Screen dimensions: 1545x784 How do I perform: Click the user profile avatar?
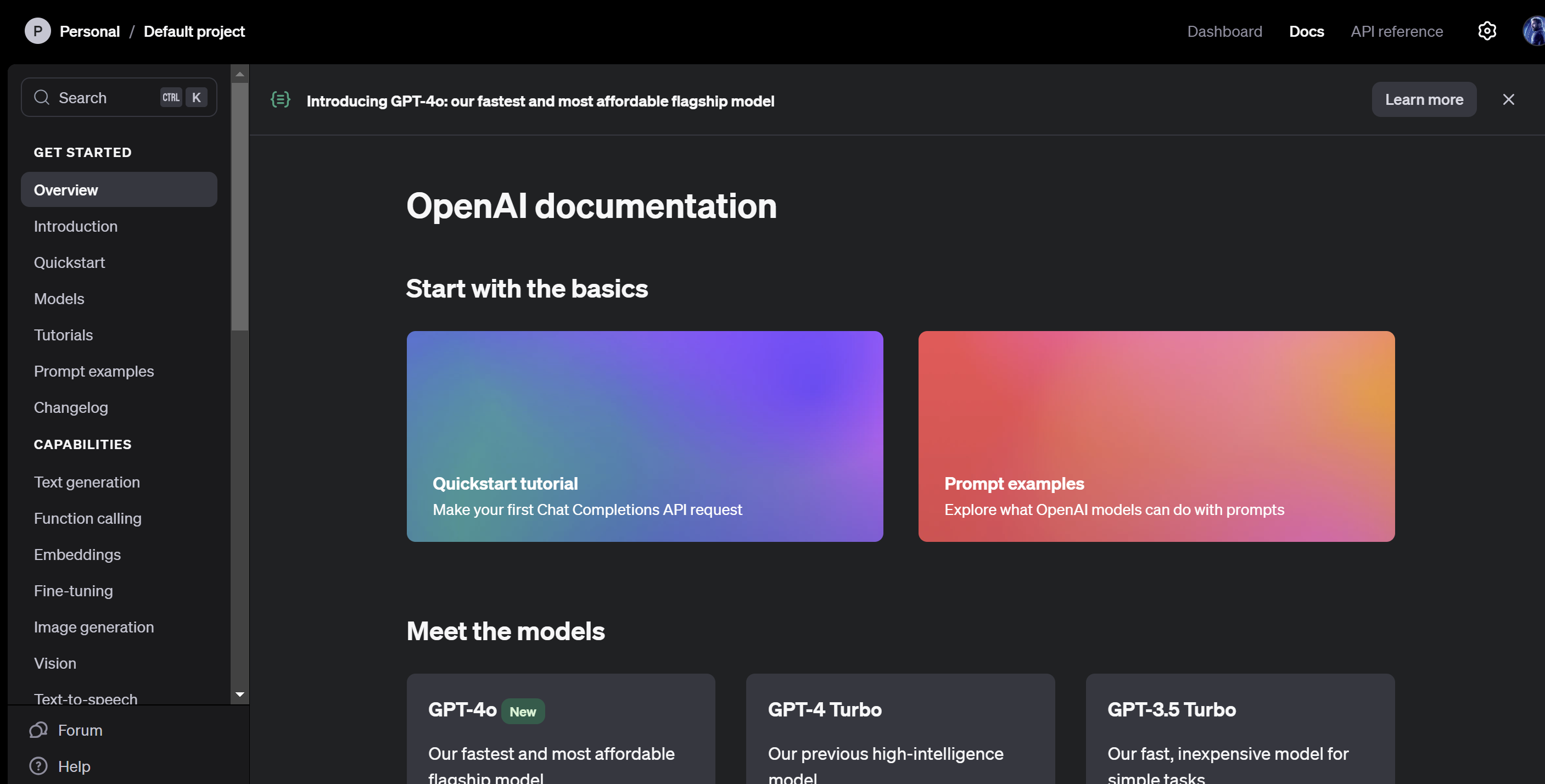click(1534, 31)
